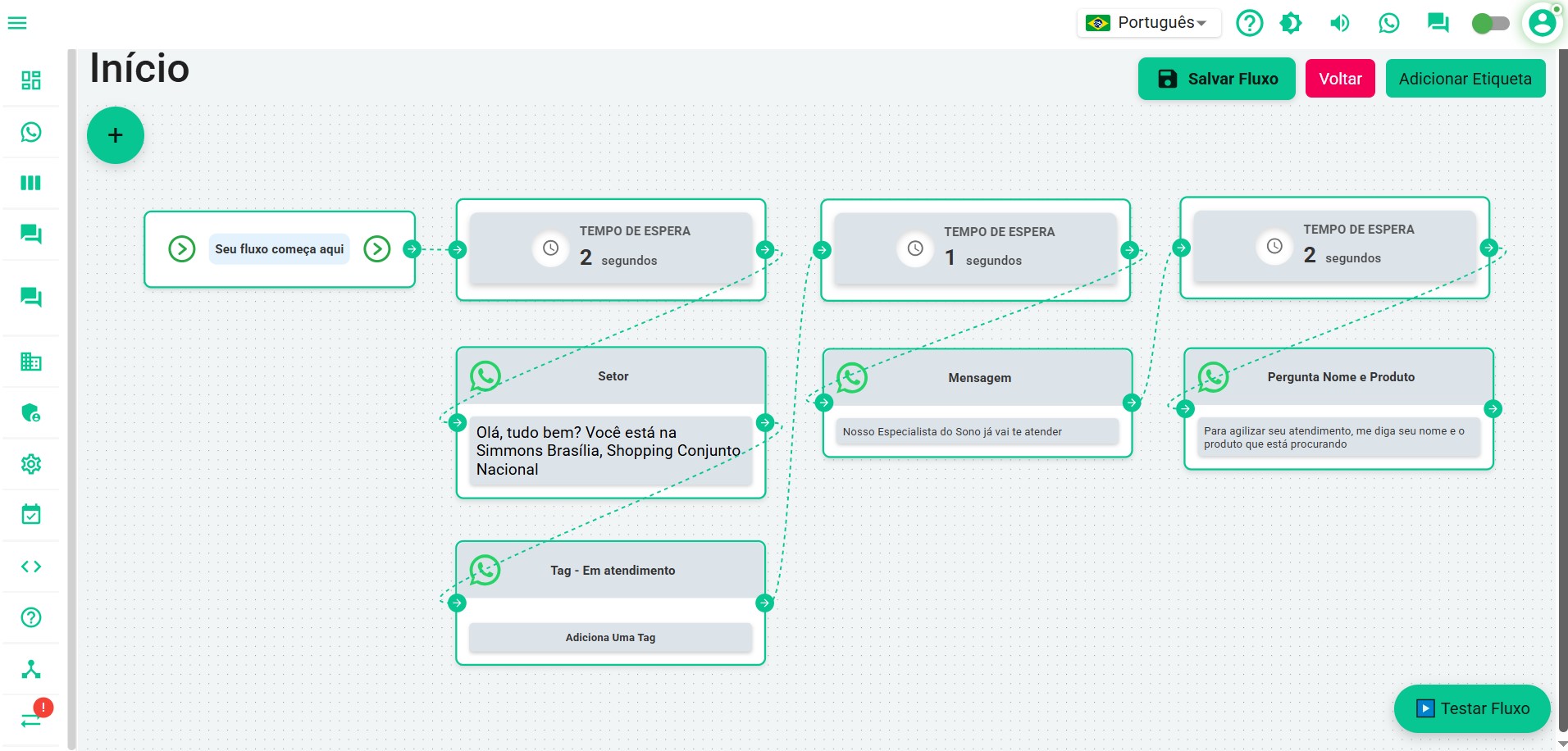Click the red Voltar button
Viewport: 1568px width, 751px height.
click(1340, 79)
